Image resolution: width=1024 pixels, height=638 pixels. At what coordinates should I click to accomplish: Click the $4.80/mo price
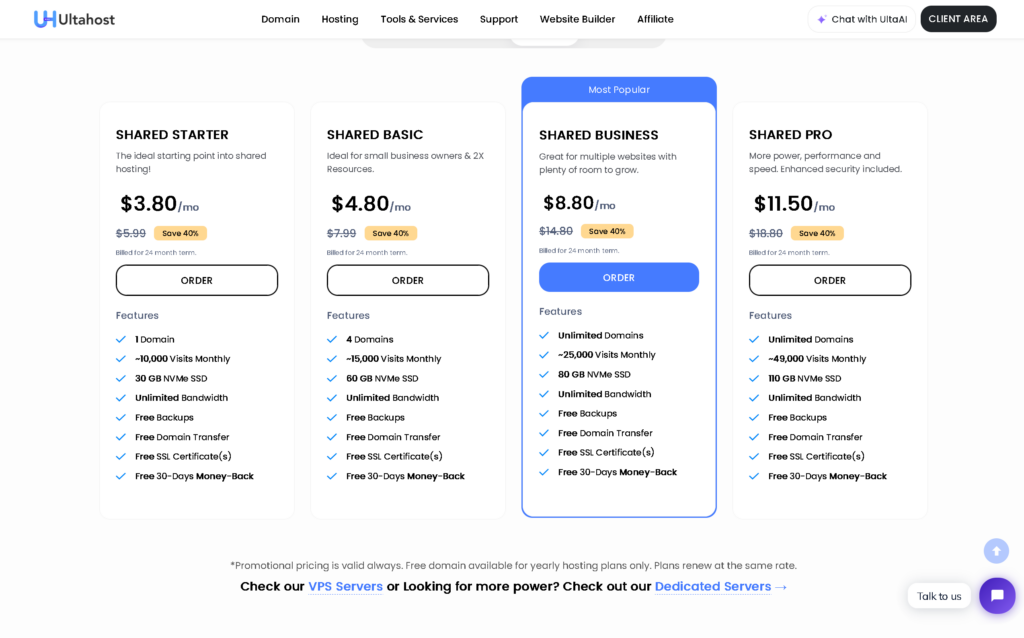371,204
